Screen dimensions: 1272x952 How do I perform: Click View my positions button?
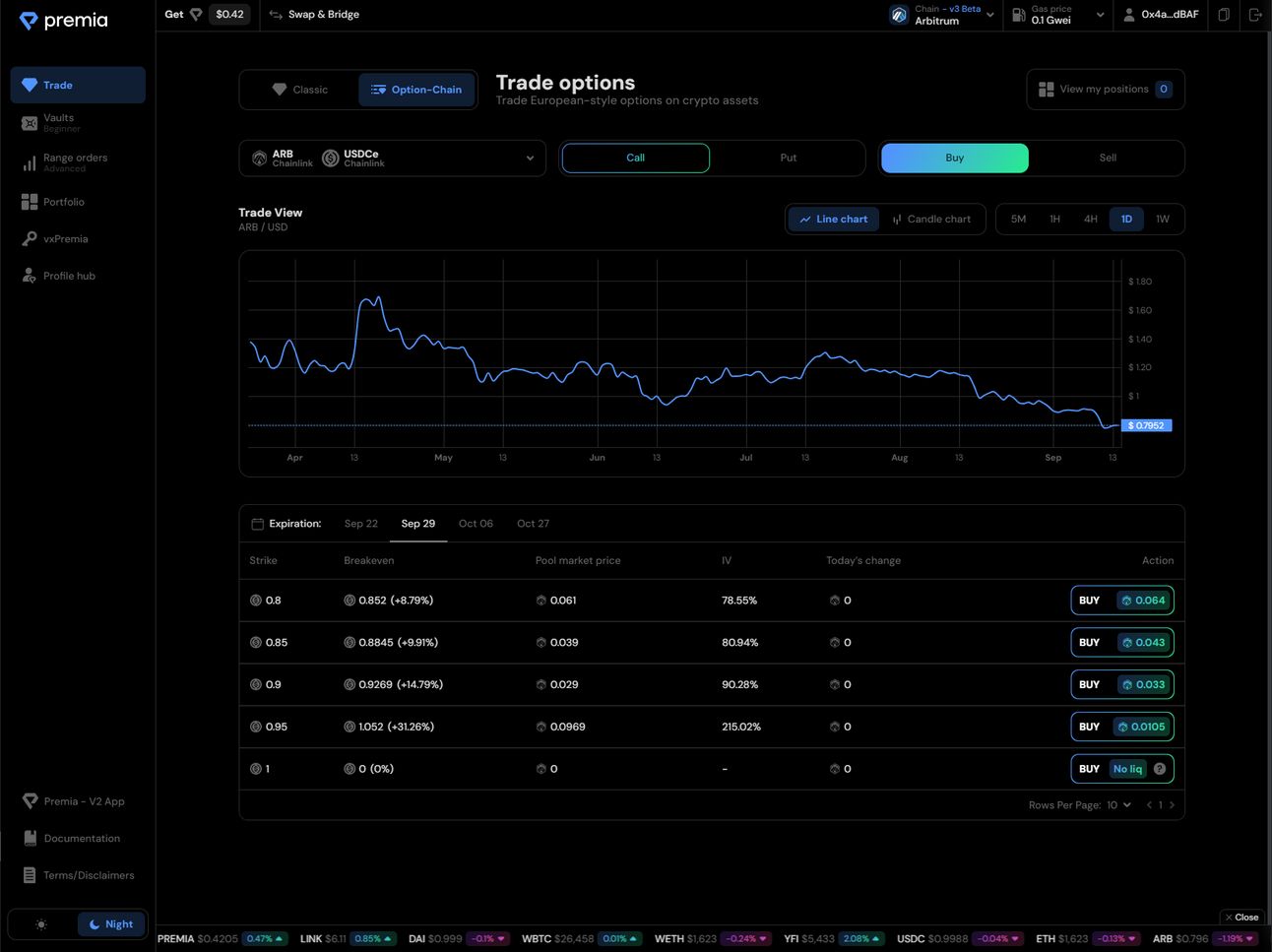[x=1106, y=90]
